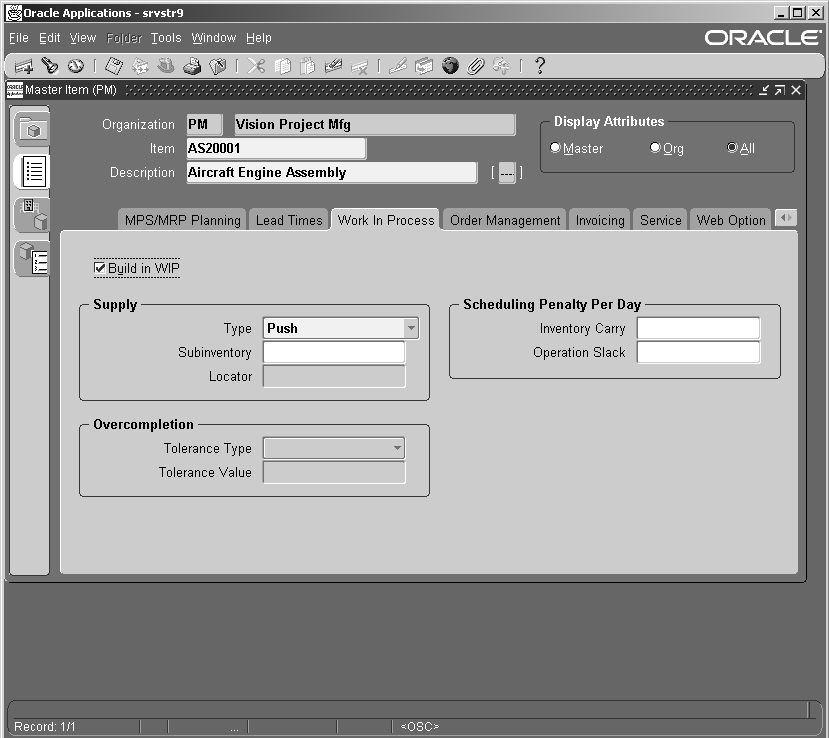Screen dimensions: 829x738
Task: Click the Close Form toolbar icon
Action: [218, 66]
